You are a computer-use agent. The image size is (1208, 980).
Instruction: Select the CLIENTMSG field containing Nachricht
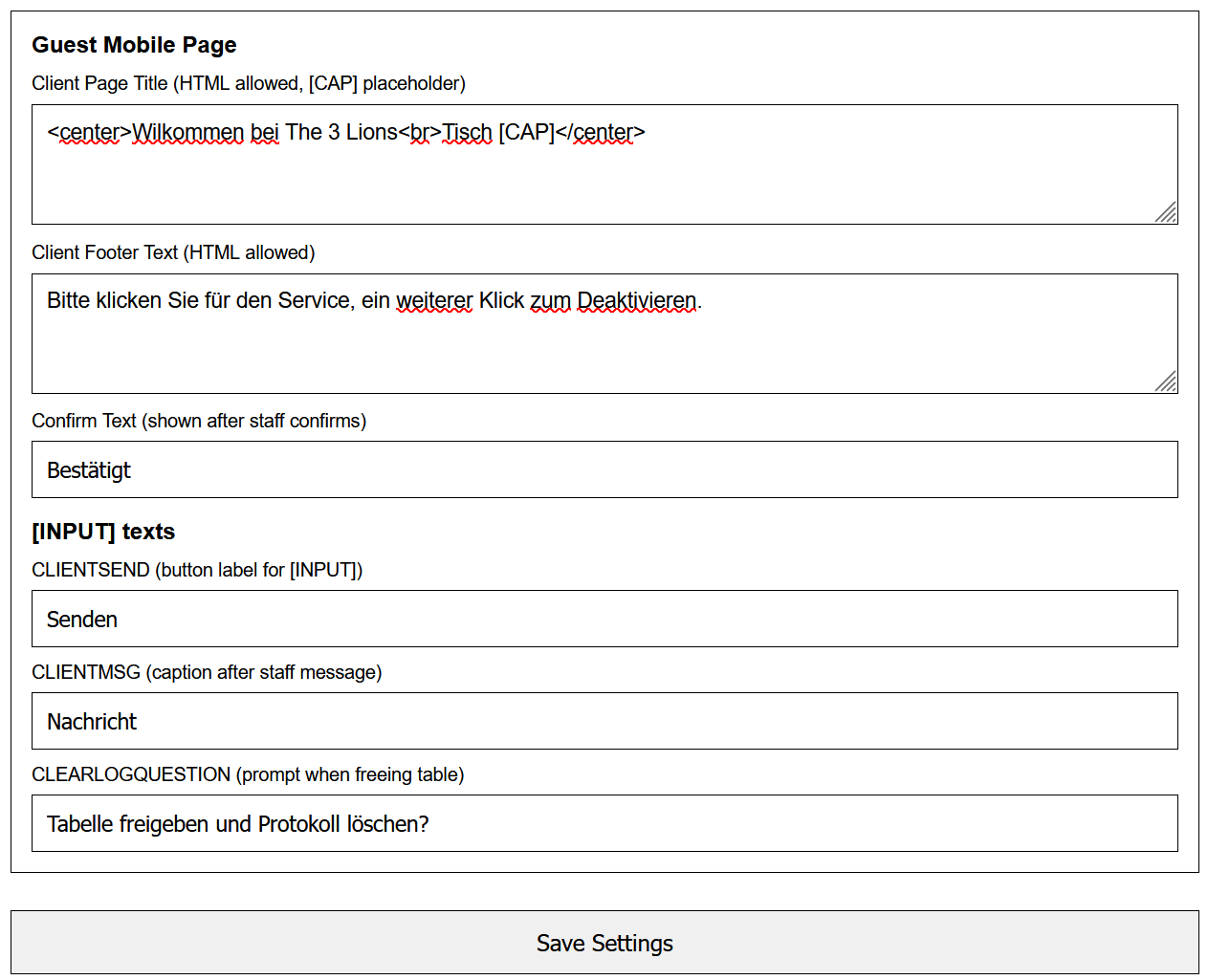coord(604,721)
